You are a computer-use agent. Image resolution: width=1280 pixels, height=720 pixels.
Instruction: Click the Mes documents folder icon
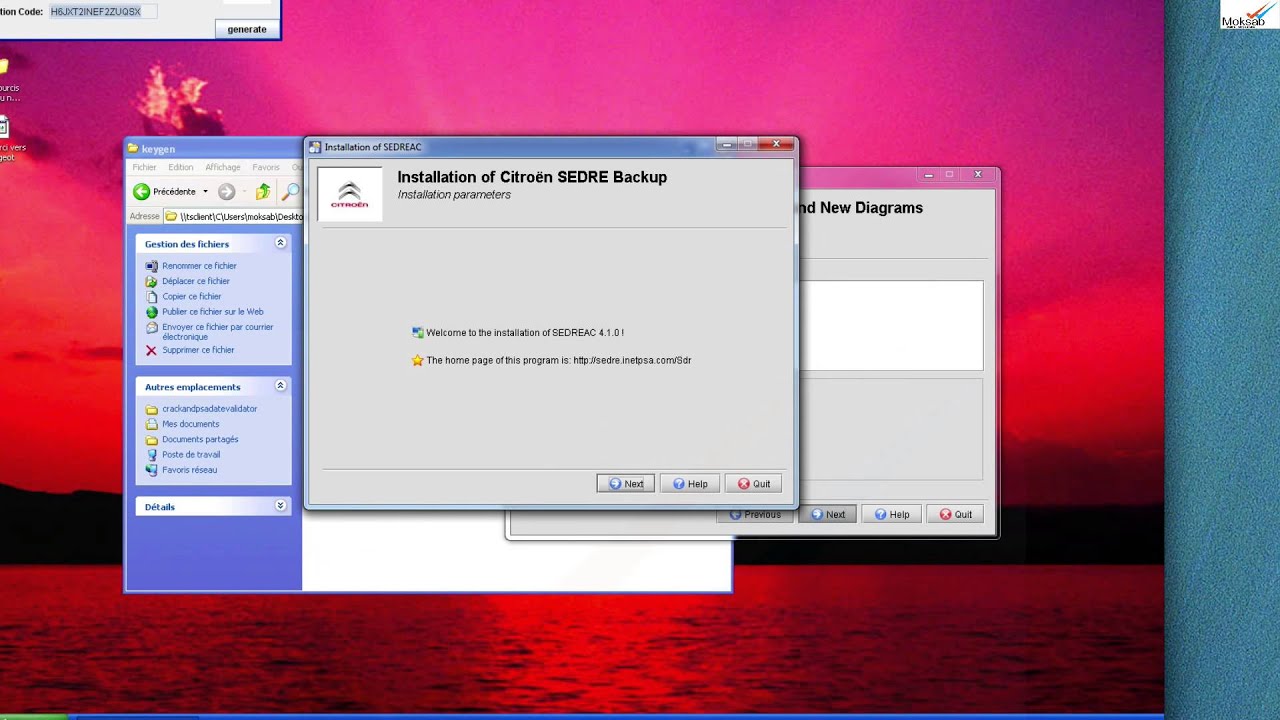(152, 424)
